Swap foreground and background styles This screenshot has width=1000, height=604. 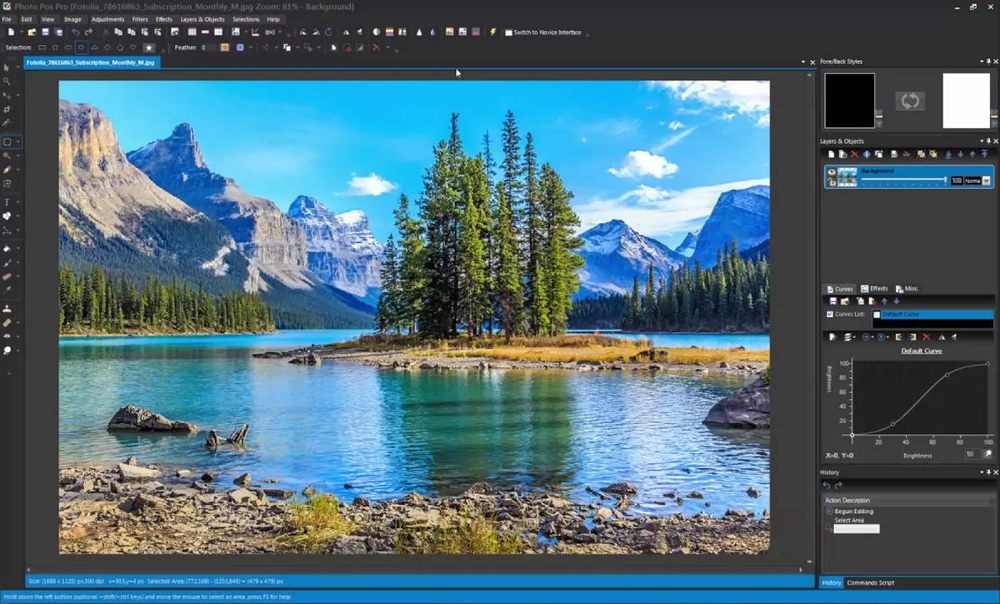[910, 101]
